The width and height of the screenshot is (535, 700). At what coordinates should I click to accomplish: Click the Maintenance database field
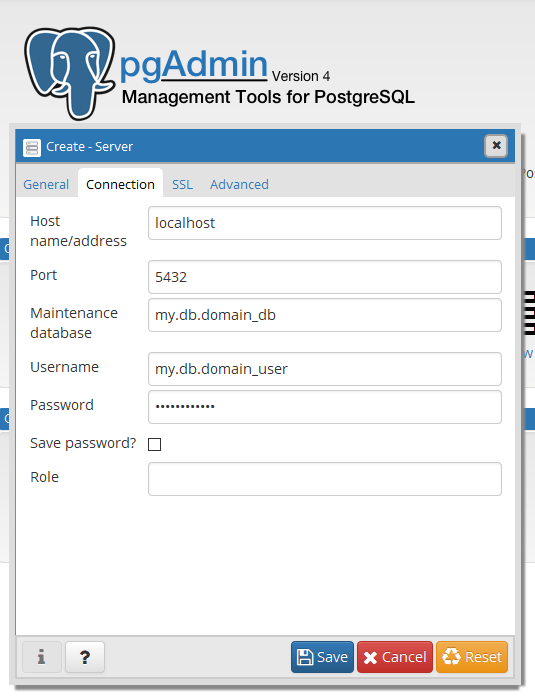325,315
